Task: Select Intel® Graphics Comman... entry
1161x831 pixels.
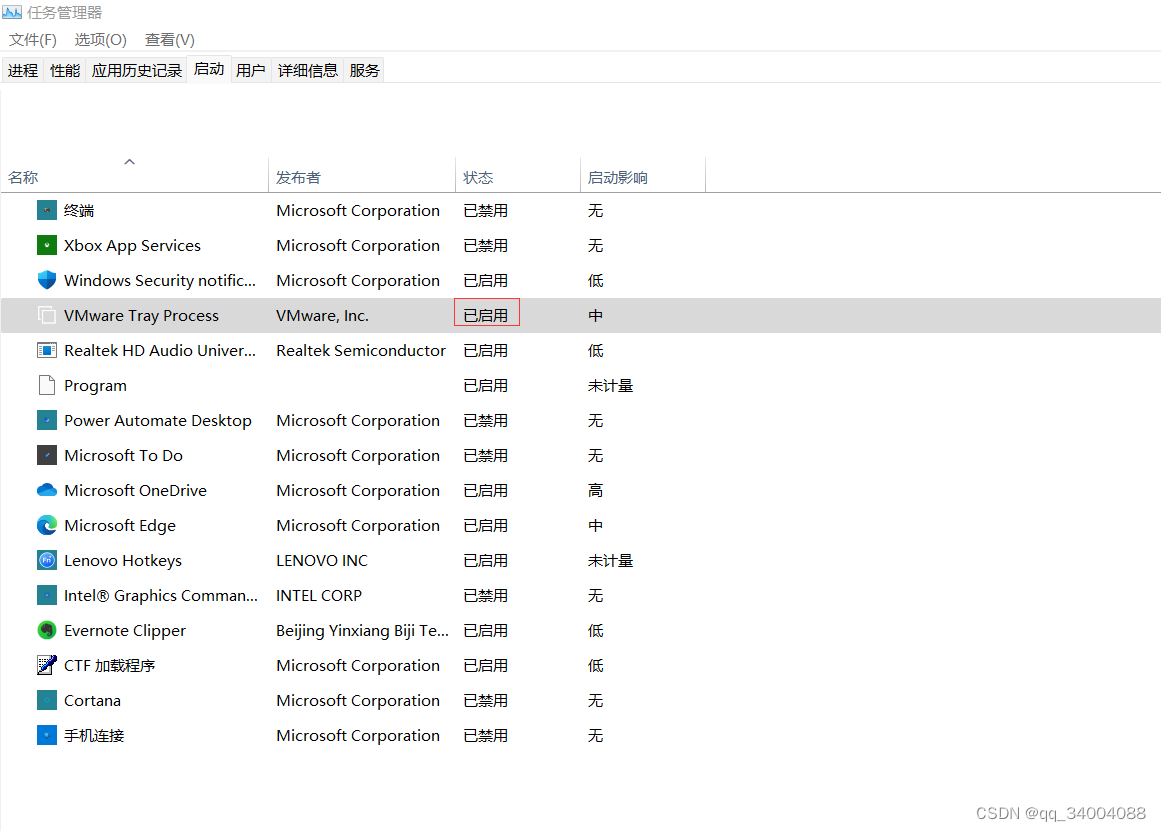Action: (x=161, y=595)
